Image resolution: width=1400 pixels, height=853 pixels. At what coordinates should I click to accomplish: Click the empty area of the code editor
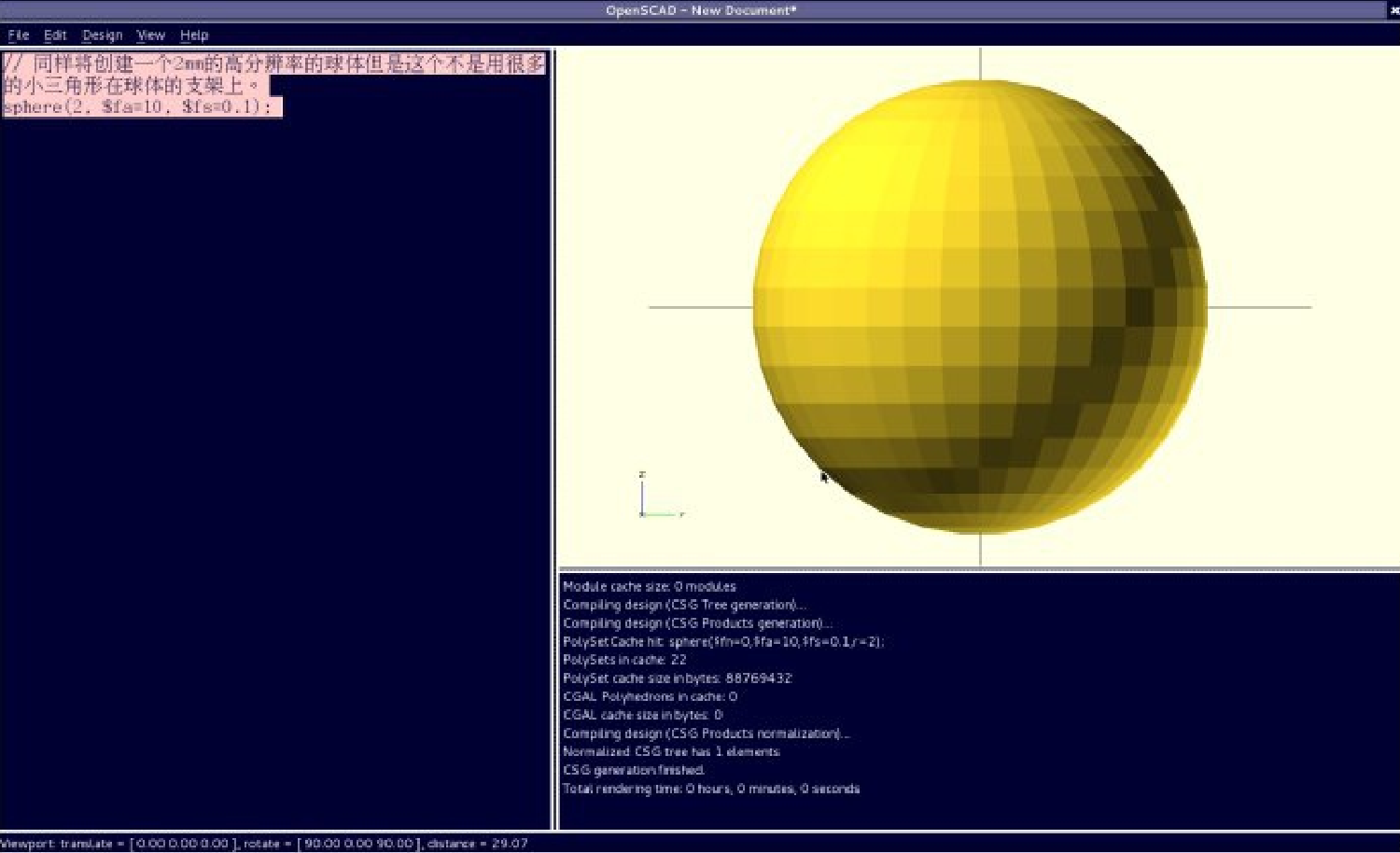[x=275, y=467]
